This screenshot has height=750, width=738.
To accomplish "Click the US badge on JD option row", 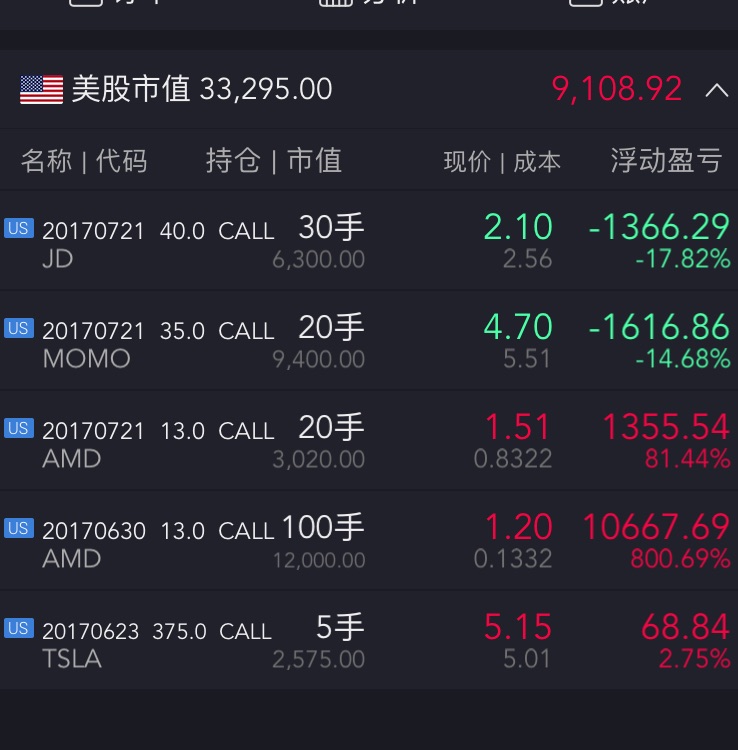I will [18, 228].
